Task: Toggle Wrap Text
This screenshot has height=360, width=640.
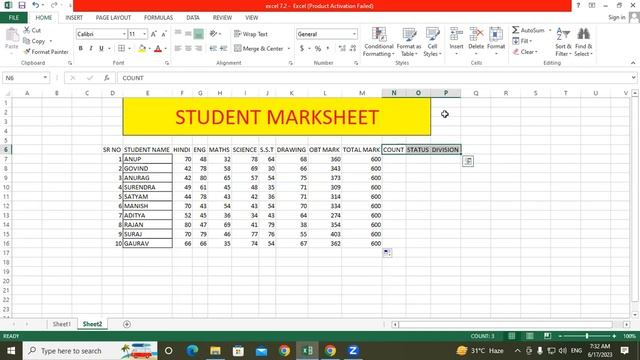Action: pyautogui.click(x=251, y=34)
